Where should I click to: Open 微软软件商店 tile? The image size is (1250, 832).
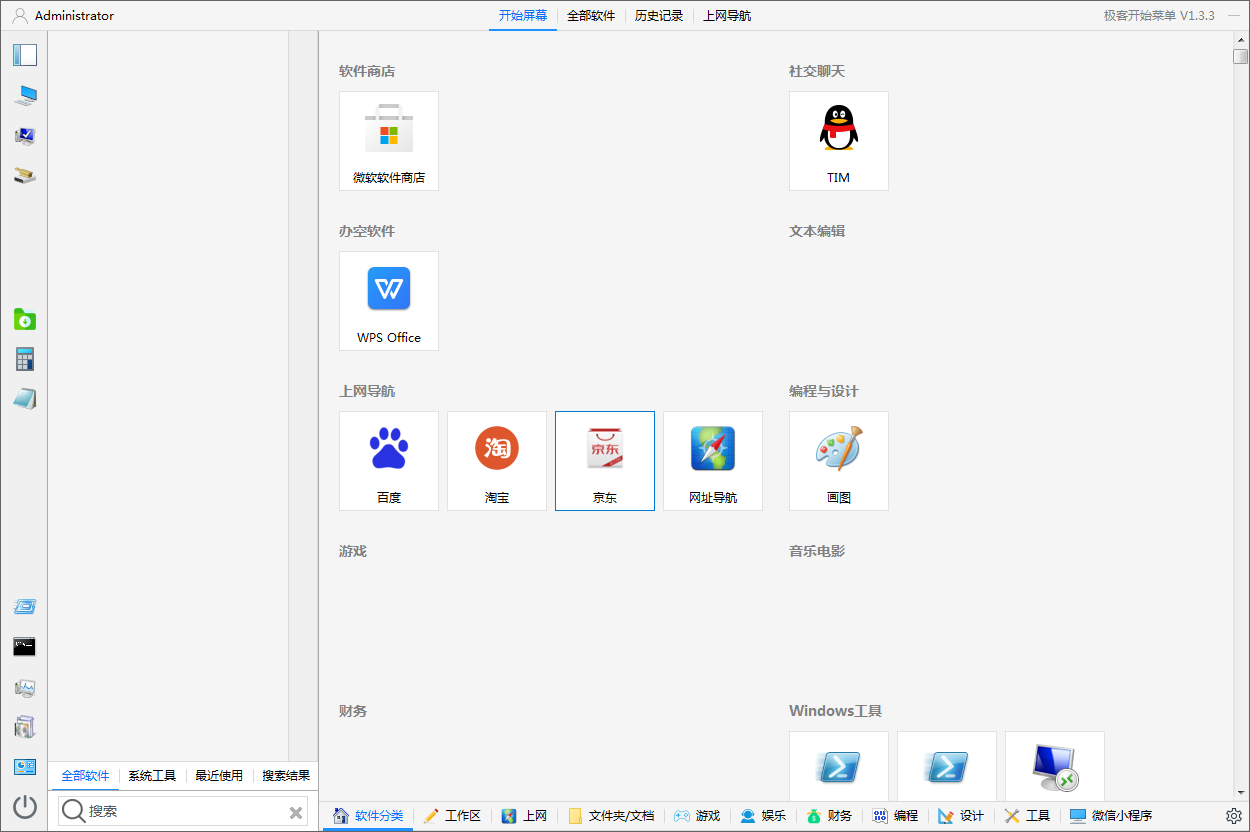click(388, 140)
